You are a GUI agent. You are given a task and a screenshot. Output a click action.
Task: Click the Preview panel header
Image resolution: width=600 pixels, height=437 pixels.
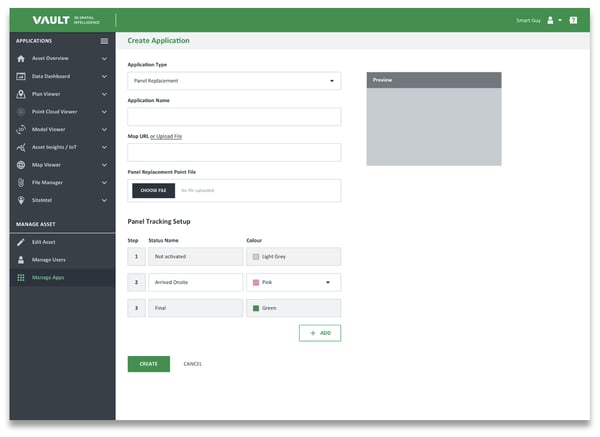[434, 80]
